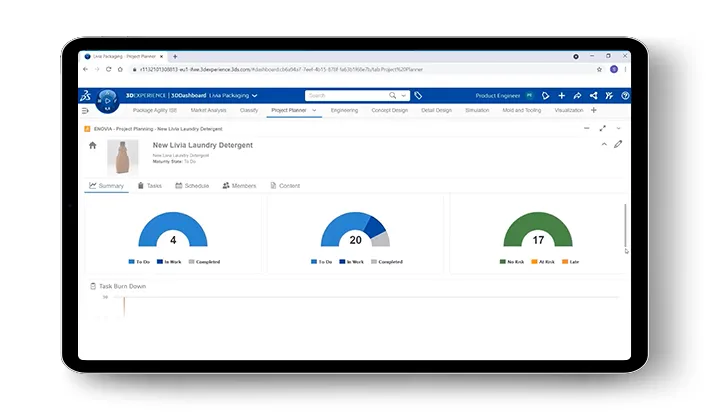Click the tag icon beside search
The image size is (712, 412).
click(418, 95)
